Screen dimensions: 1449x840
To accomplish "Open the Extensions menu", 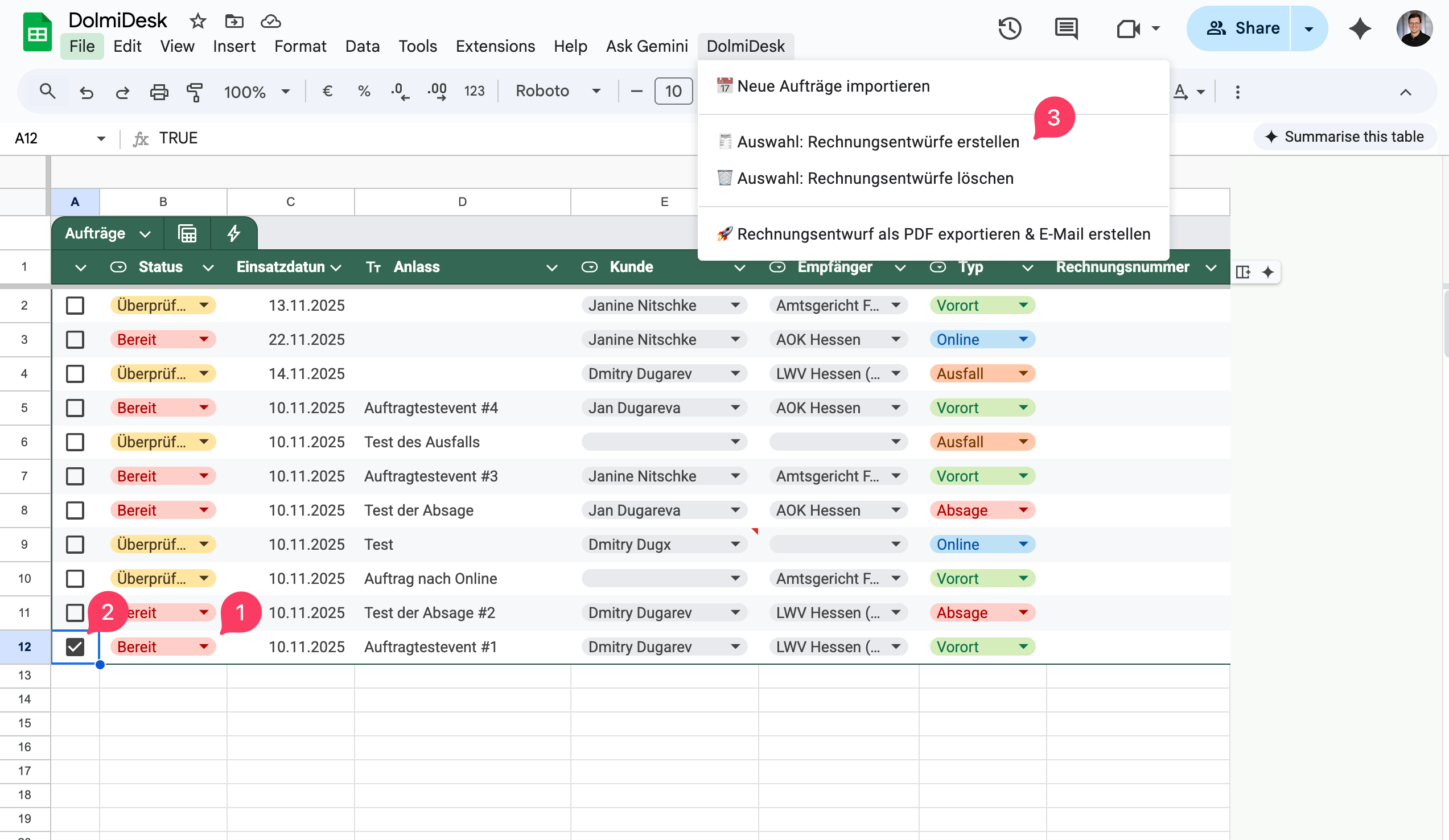I will pyautogui.click(x=495, y=46).
